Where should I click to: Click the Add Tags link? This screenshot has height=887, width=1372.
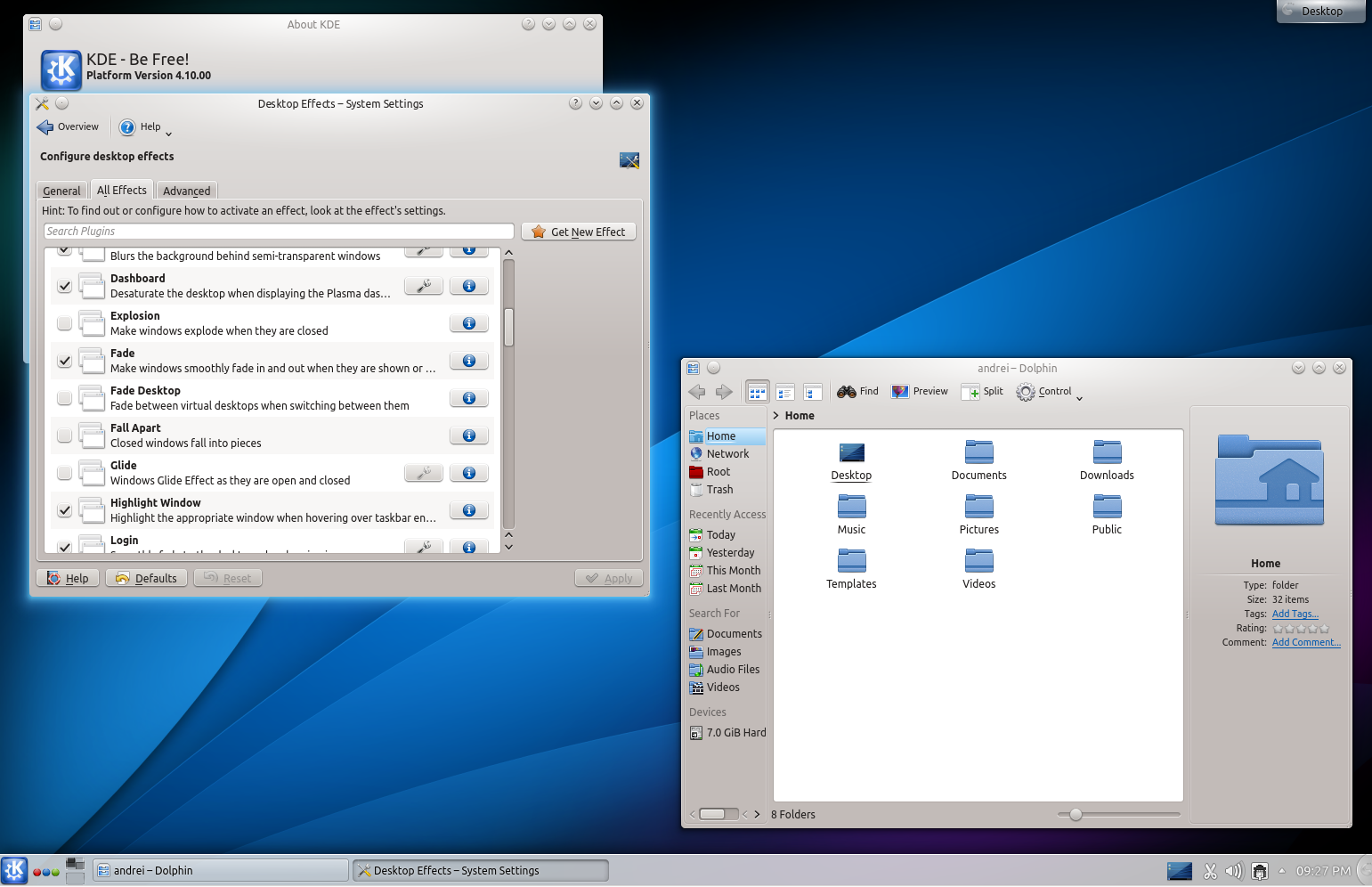1295,614
